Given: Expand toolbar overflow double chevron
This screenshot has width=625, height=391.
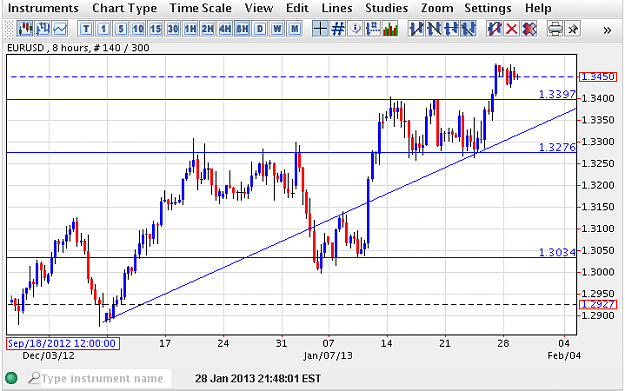Looking at the screenshot, I should [x=607, y=30].
